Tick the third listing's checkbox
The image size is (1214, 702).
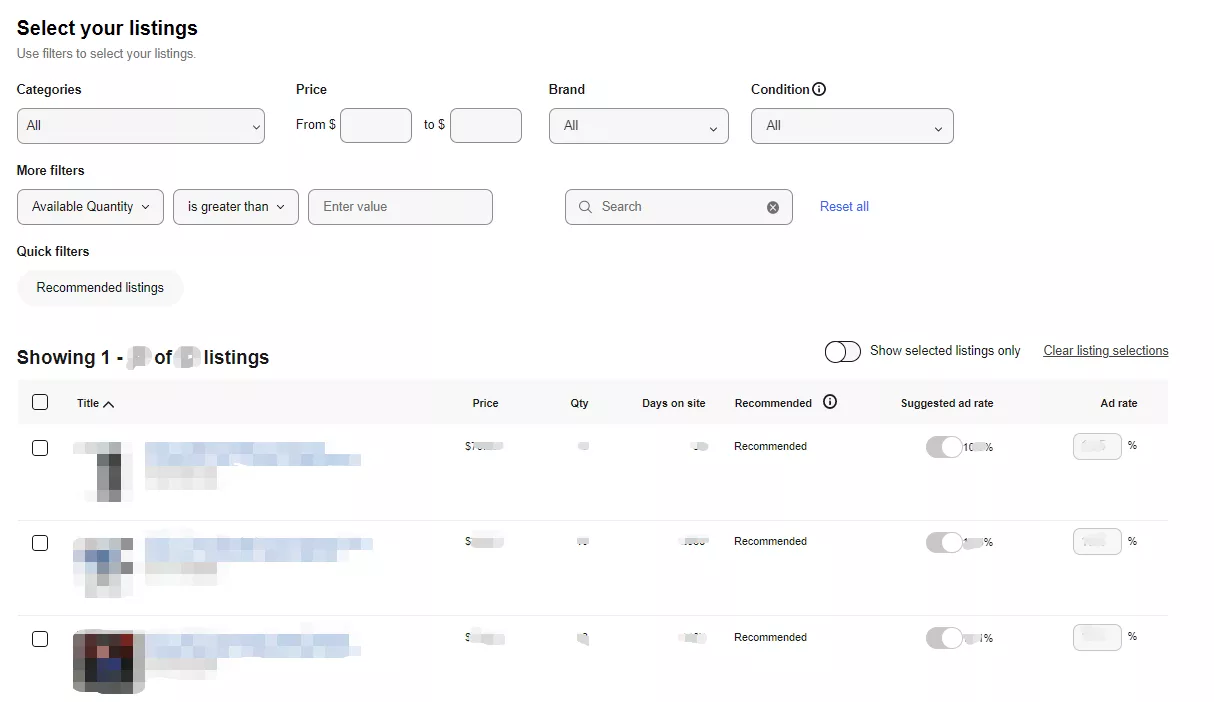point(40,638)
